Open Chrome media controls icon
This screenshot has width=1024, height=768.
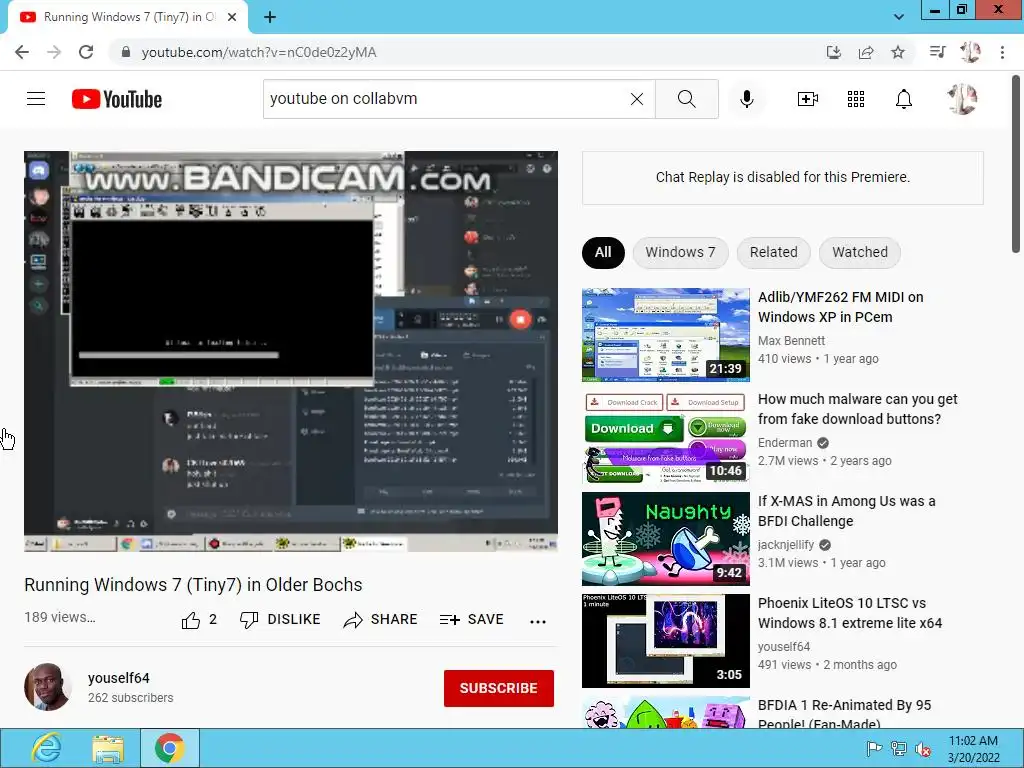[938, 52]
